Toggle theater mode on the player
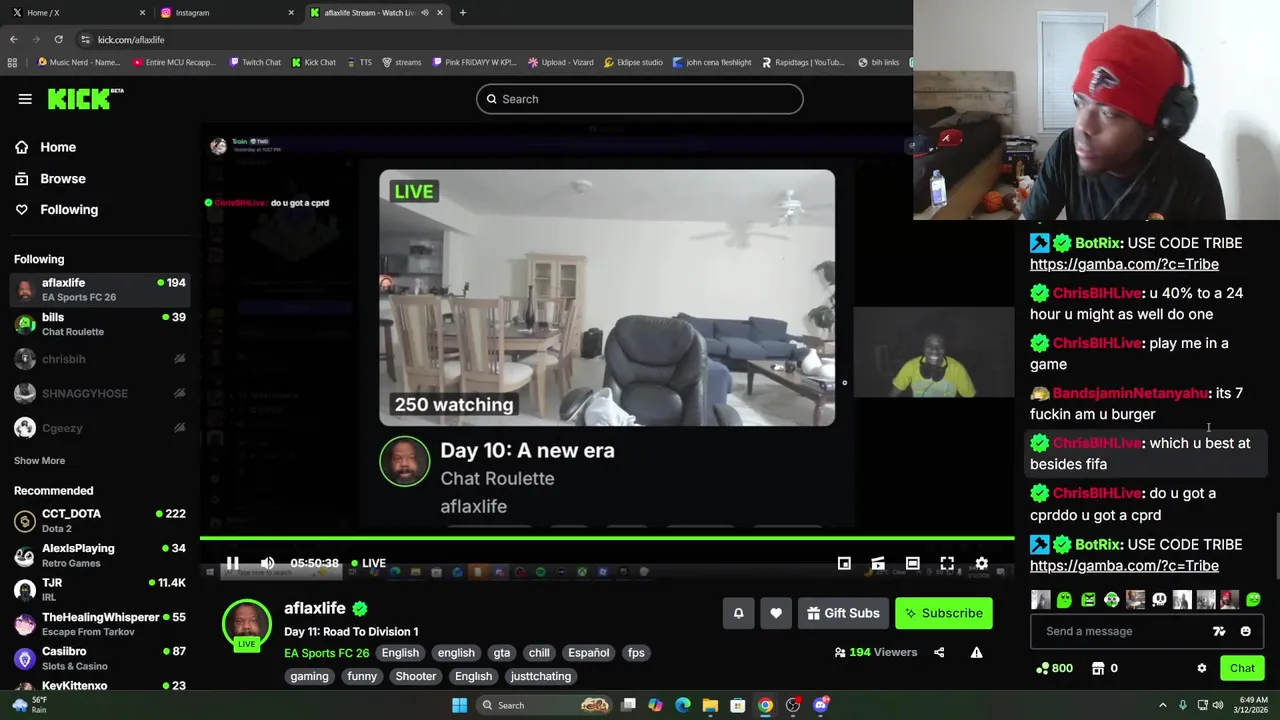The image size is (1280, 720). (912, 563)
